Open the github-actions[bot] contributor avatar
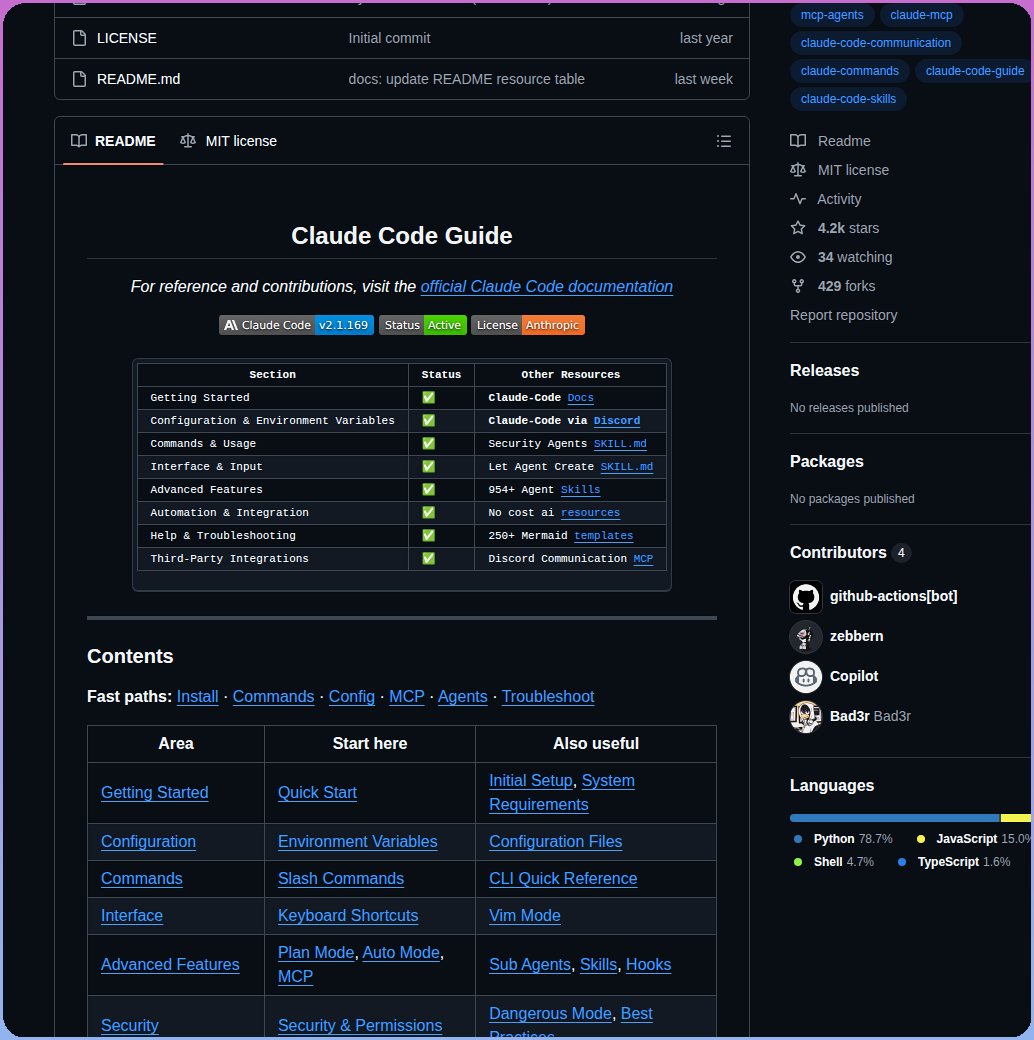Image resolution: width=1034 pixels, height=1040 pixels. [806, 597]
